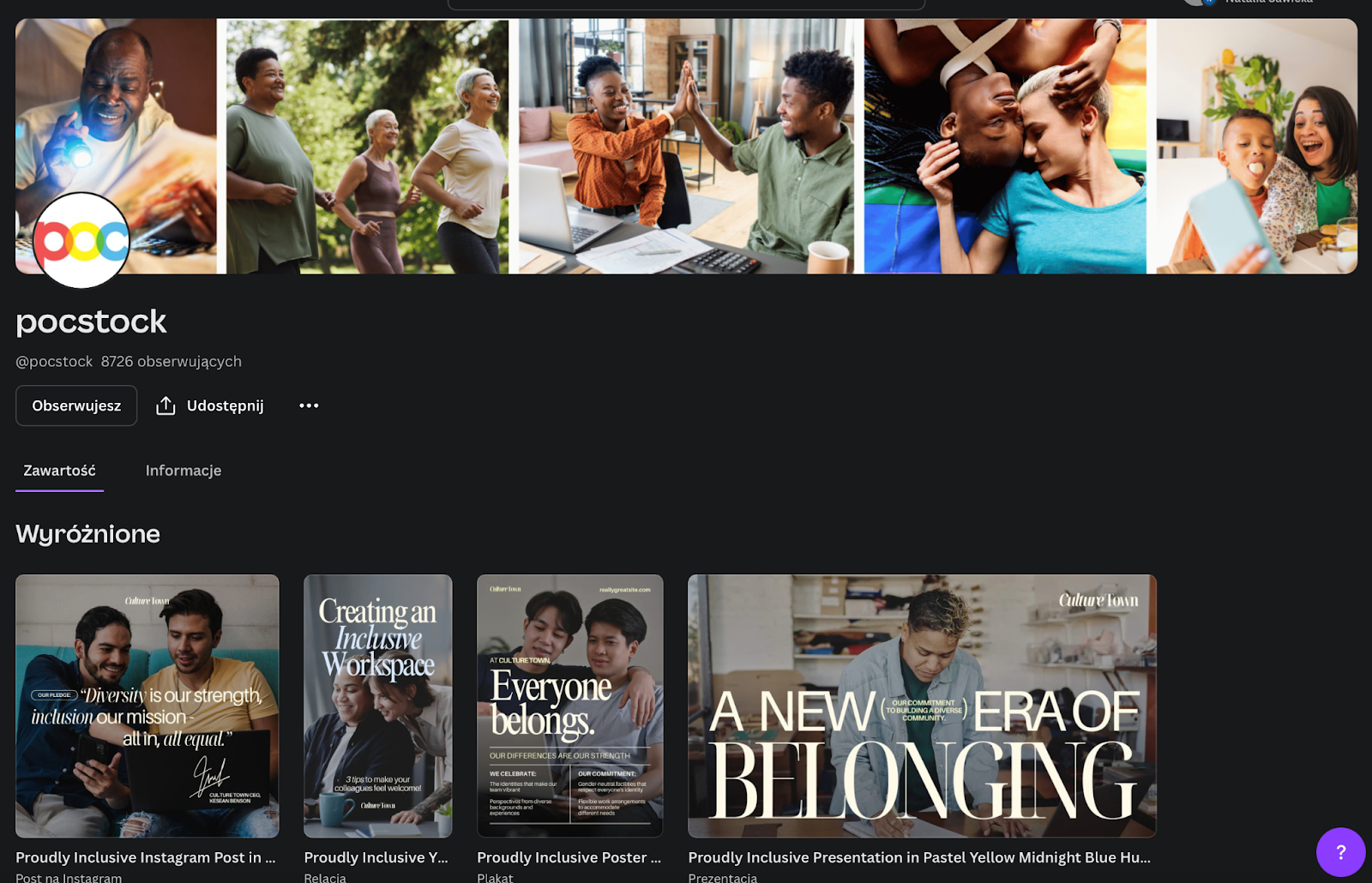Click the 8726 obserwujących followers text
This screenshot has width=1372, height=883.
[171, 362]
